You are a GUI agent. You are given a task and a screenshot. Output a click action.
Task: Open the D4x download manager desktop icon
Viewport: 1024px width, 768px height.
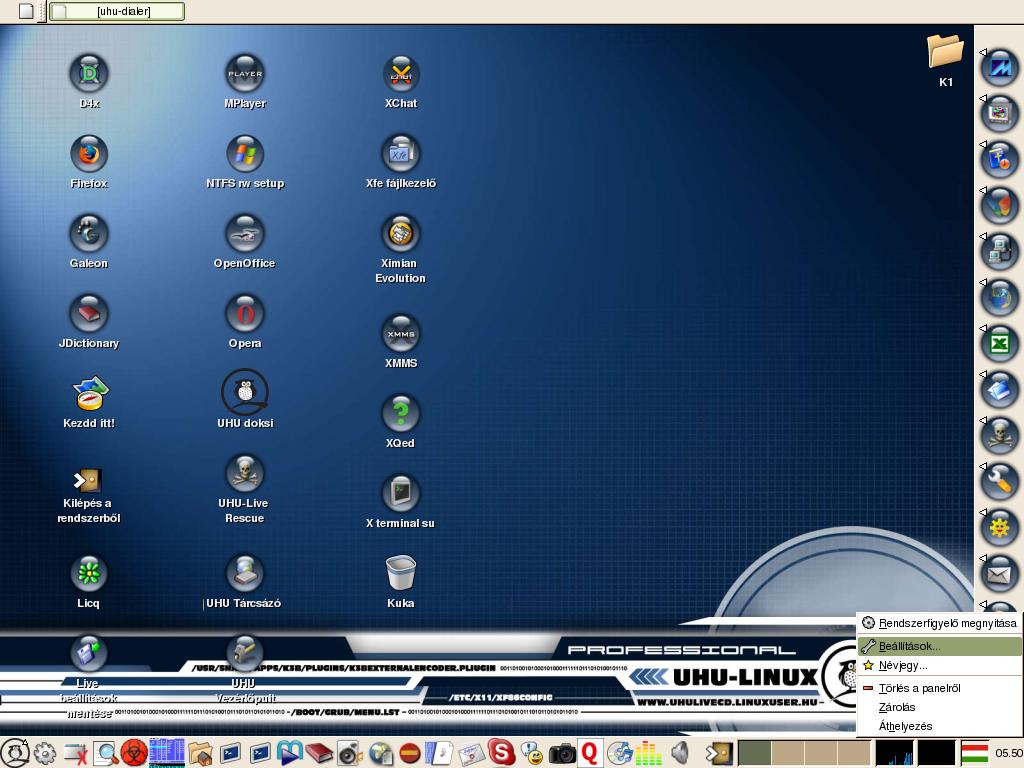tap(89, 74)
